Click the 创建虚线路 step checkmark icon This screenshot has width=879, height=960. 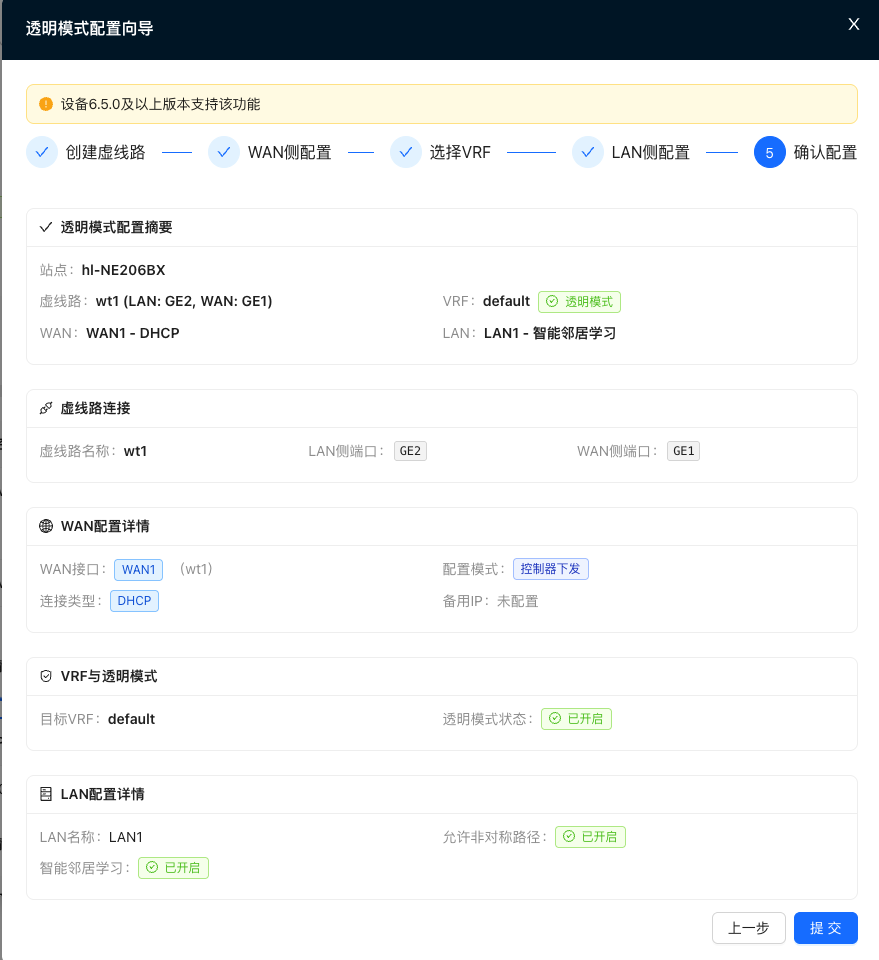pos(42,152)
